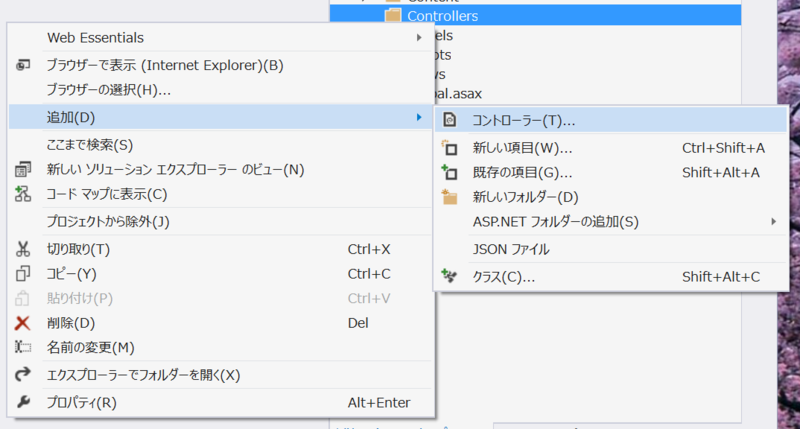This screenshot has height=429, width=800.
Task: Choose 切り取り(T) from context menu
Action: 220,249
